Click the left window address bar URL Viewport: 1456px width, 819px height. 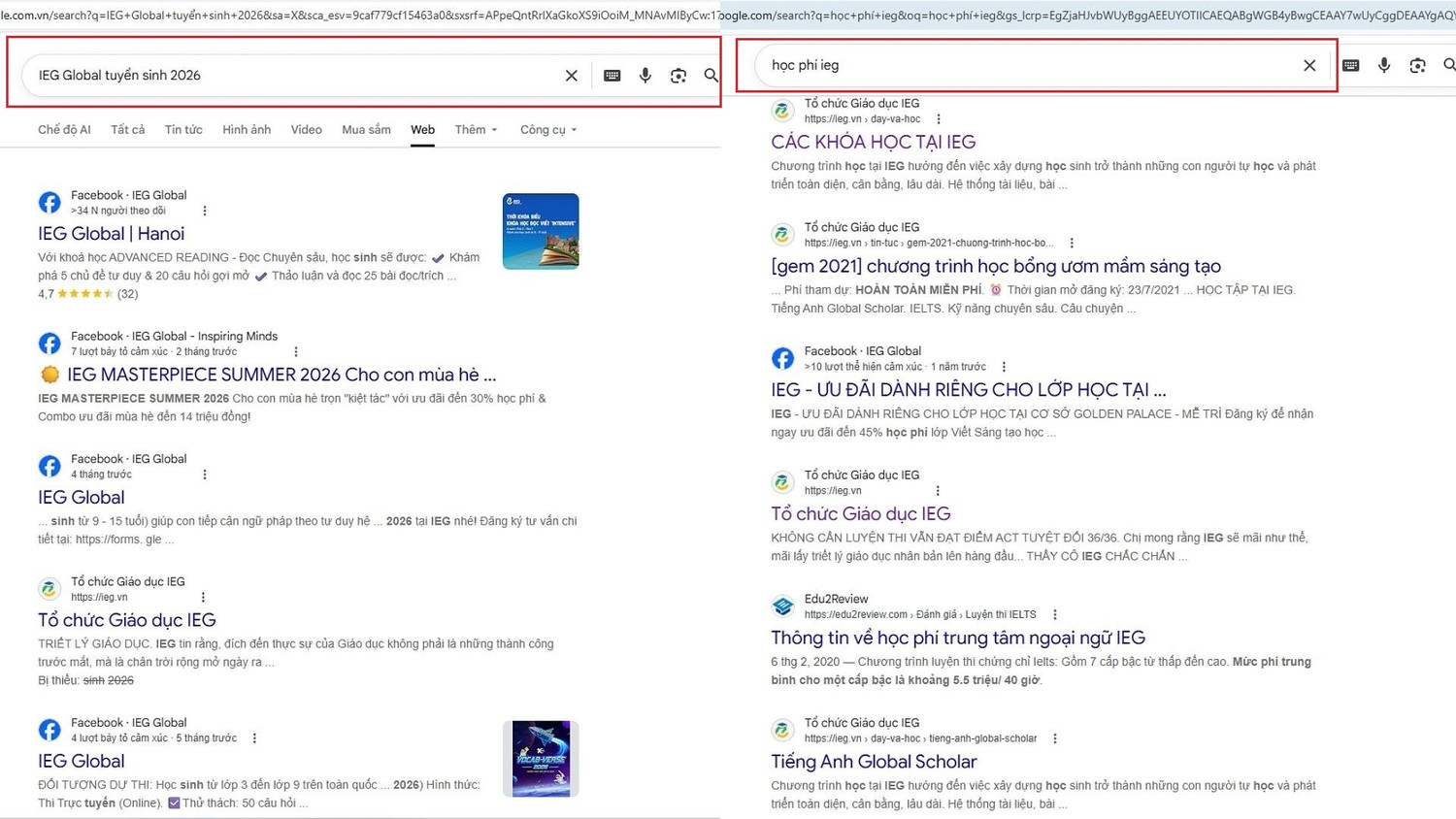pyautogui.click(x=359, y=16)
